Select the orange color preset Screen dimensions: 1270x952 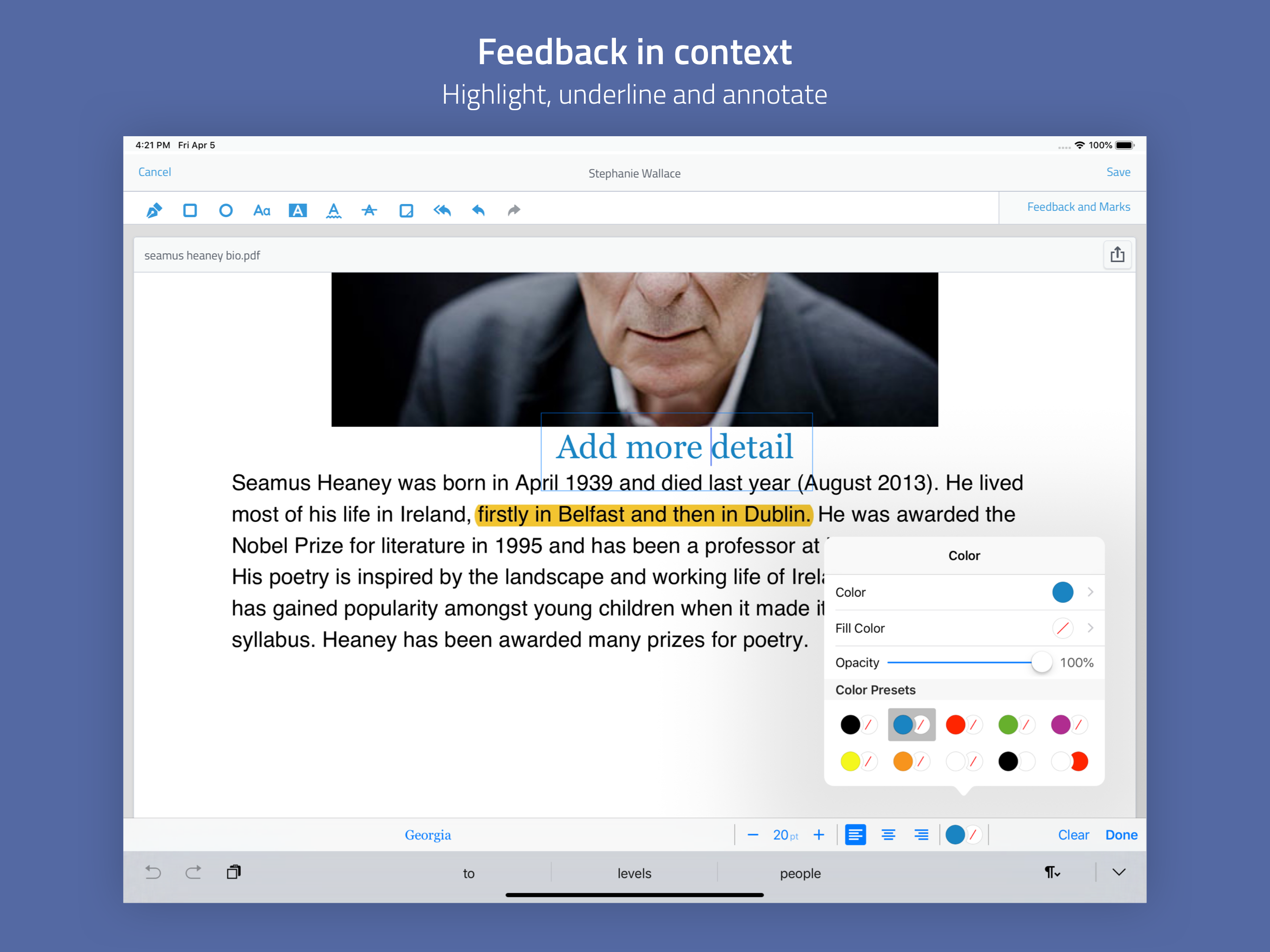(x=911, y=761)
